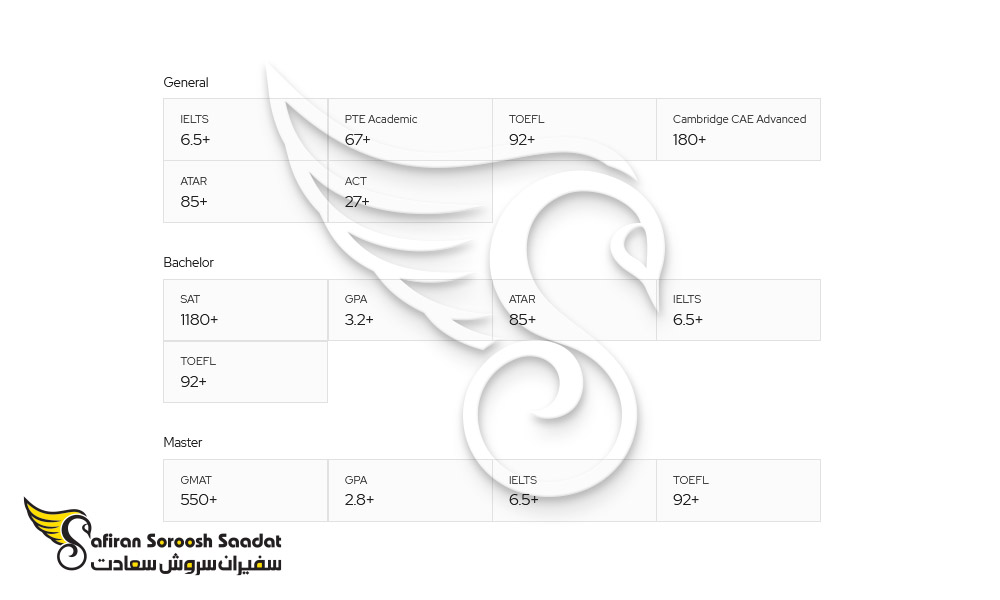Select the IELTS 6.5+ card under General

[246, 129]
